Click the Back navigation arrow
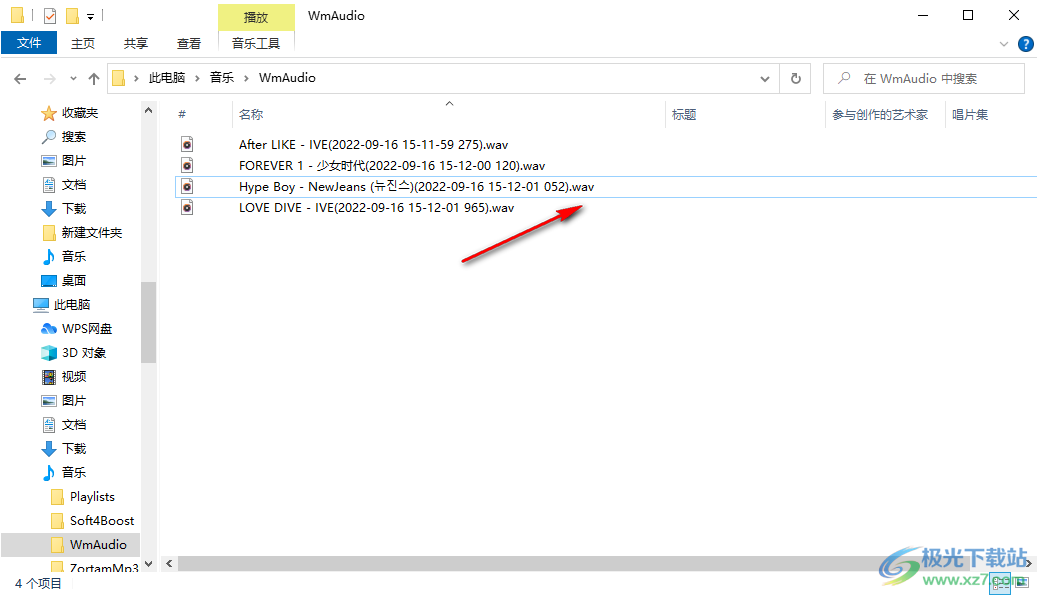The width and height of the screenshot is (1038, 596). click(x=21, y=79)
